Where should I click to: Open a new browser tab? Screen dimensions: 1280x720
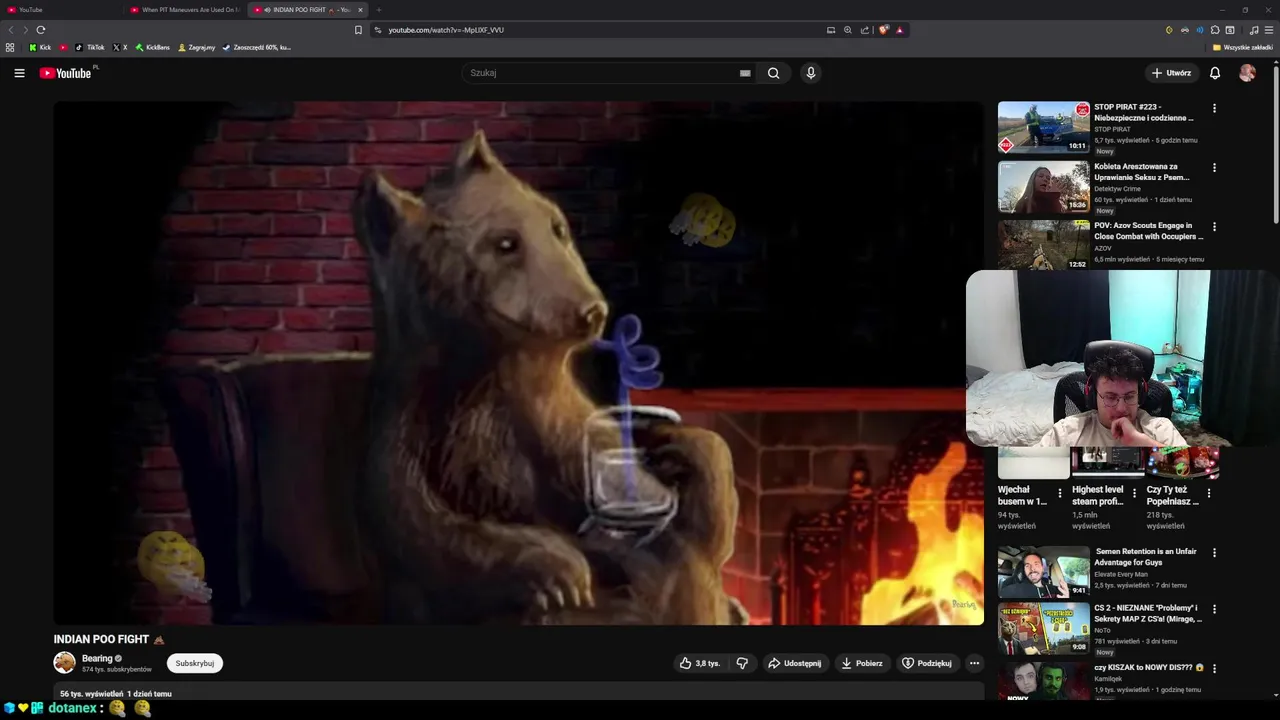pos(379,10)
